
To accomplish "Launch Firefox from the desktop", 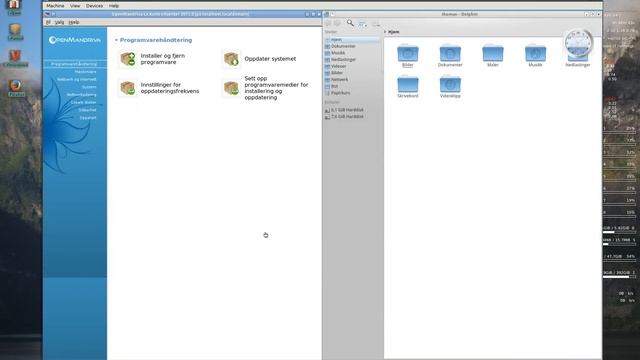I will pyautogui.click(x=16, y=87).
